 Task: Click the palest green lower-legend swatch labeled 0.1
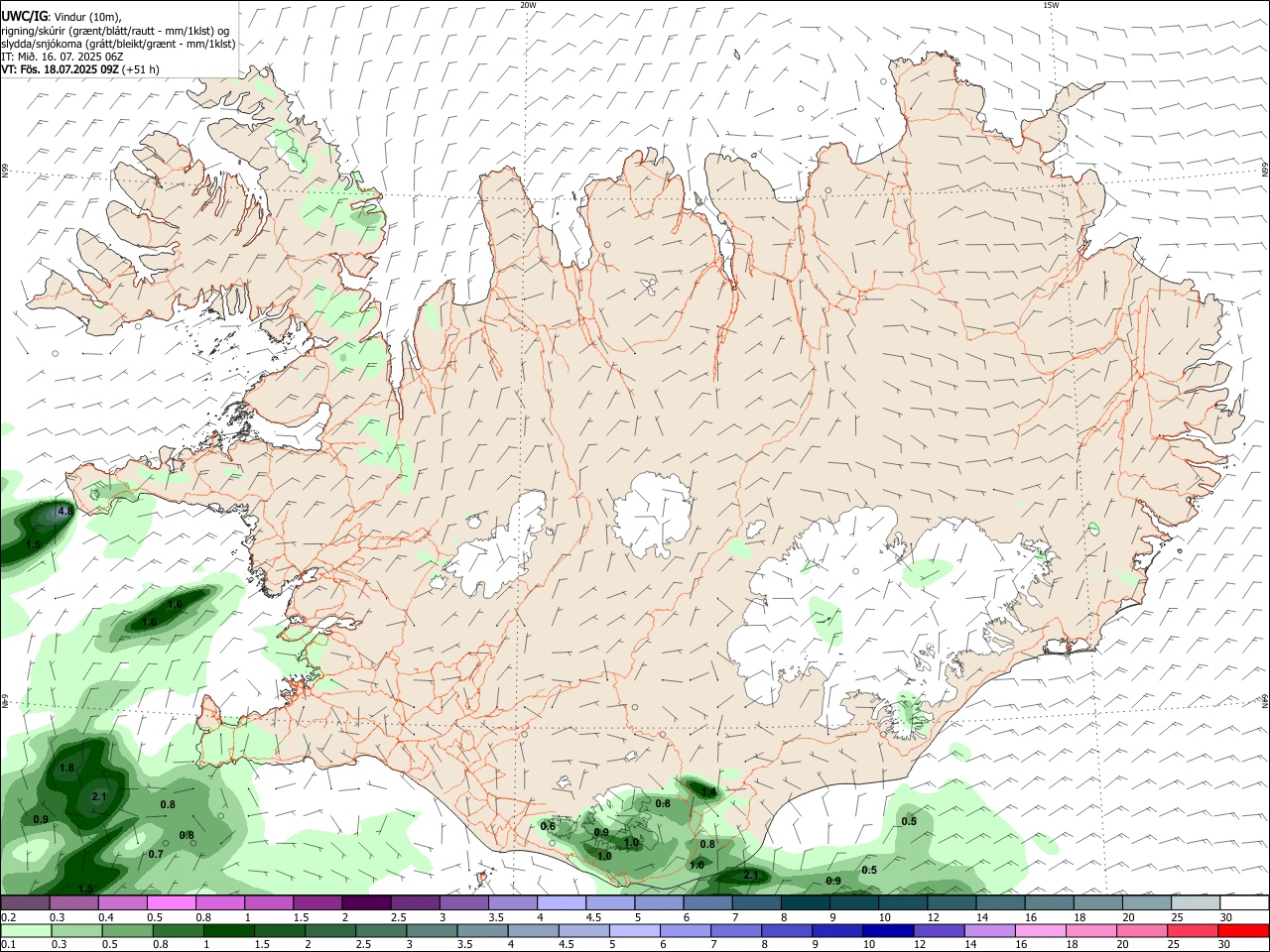[x=27, y=930]
